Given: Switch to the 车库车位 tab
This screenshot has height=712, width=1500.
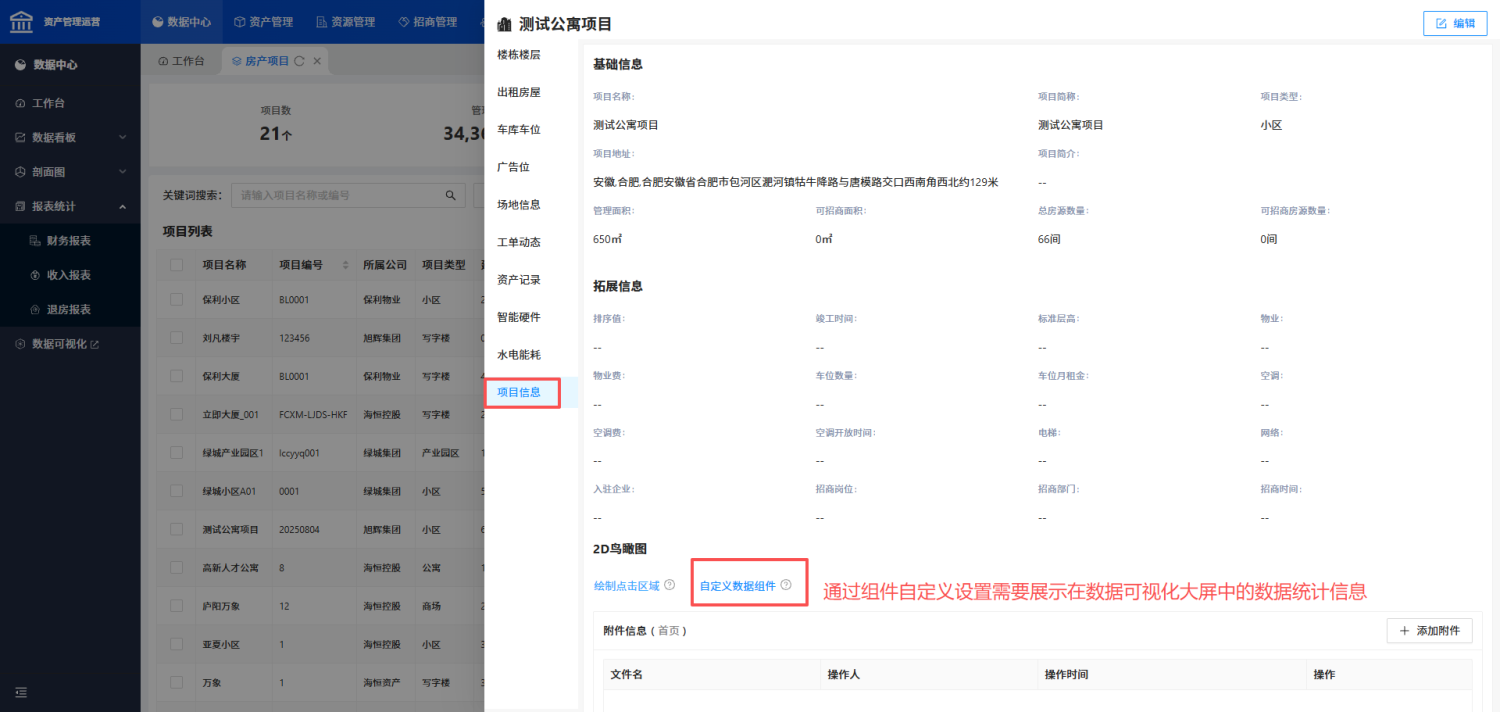Looking at the screenshot, I should [519, 129].
